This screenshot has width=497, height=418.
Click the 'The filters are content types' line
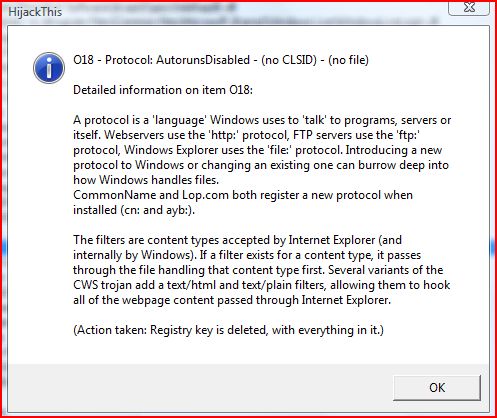pos(237,240)
